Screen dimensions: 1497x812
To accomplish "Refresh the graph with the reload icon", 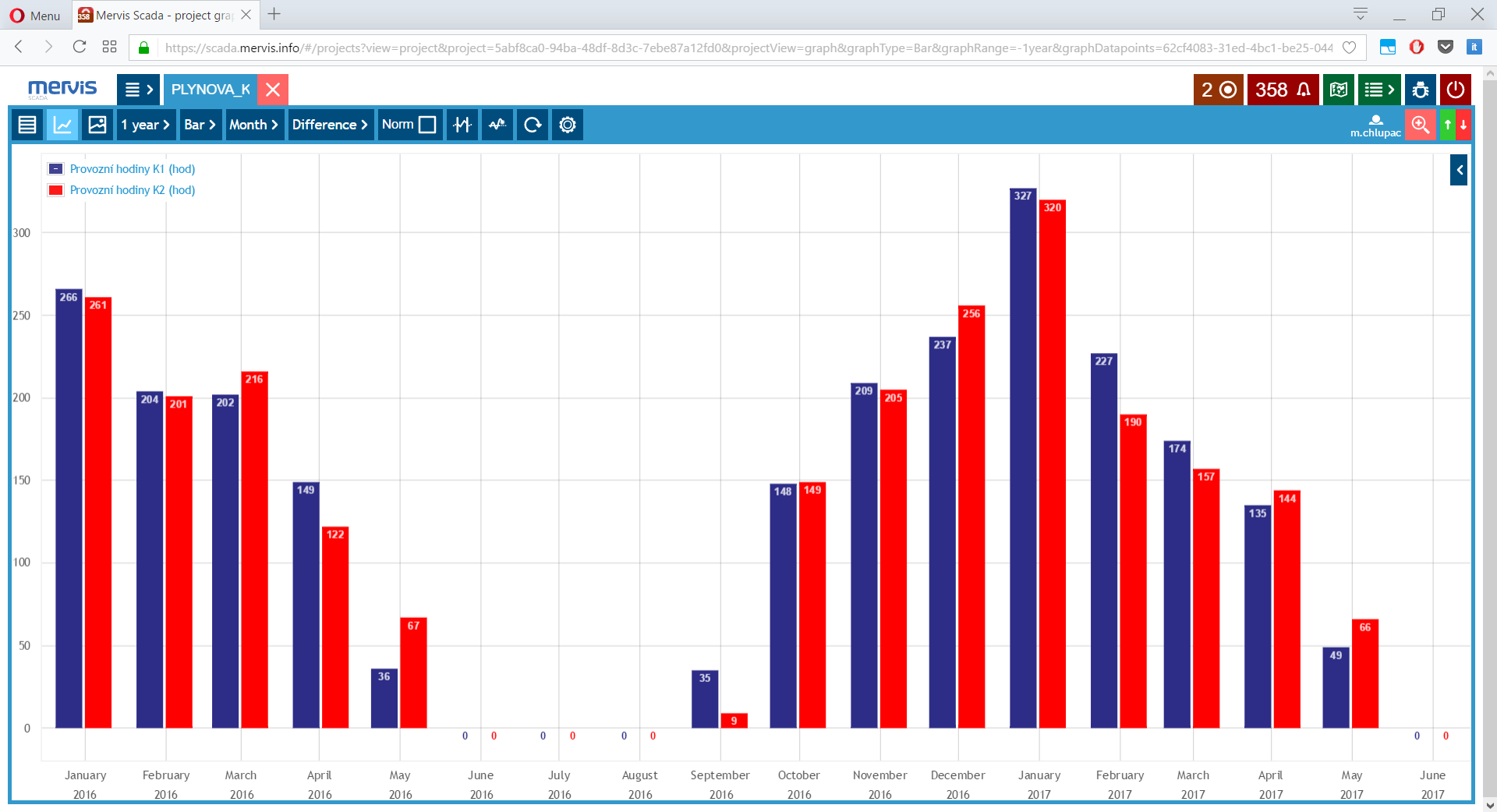I will pyautogui.click(x=532, y=125).
